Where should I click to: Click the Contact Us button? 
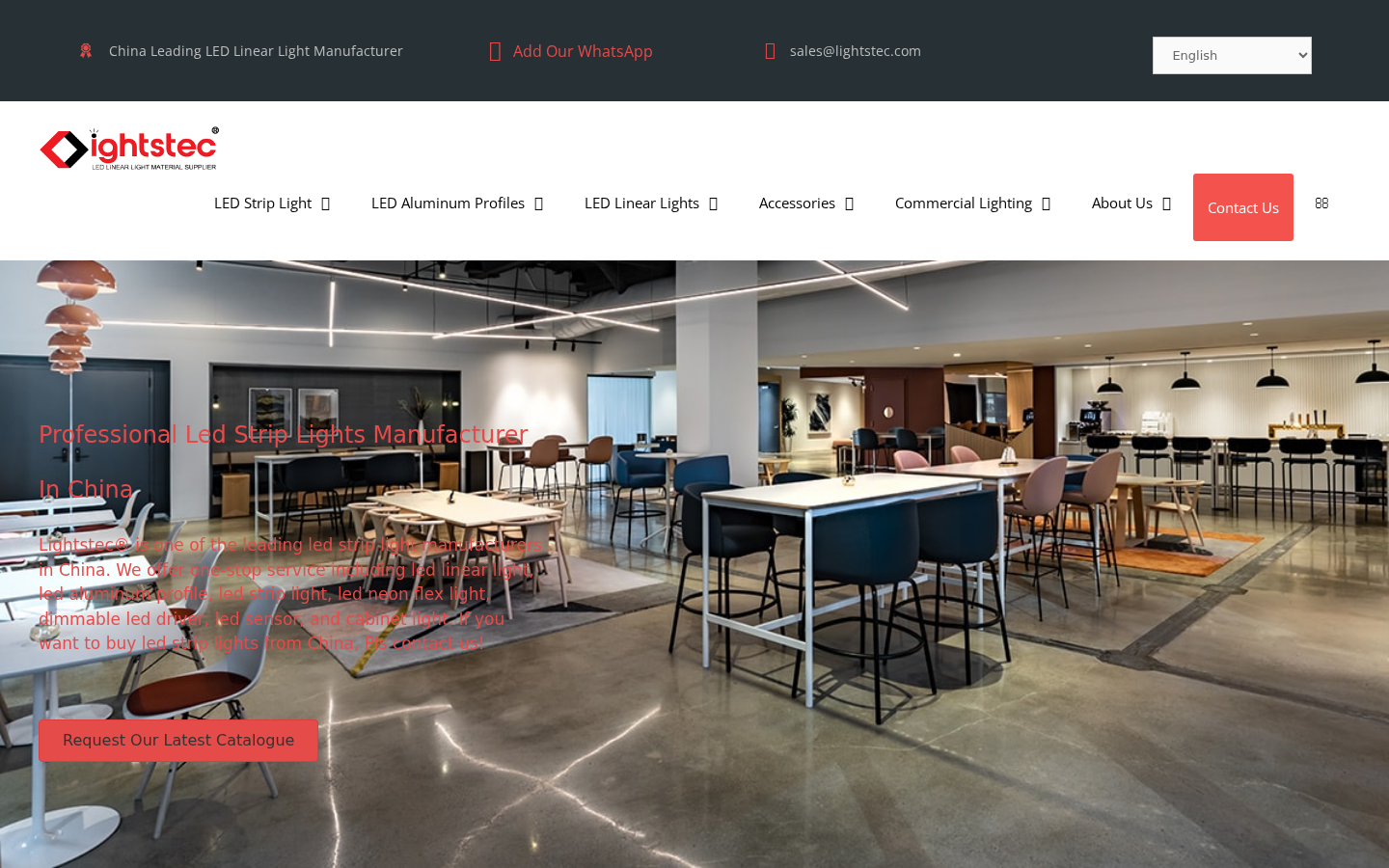[x=1243, y=207]
